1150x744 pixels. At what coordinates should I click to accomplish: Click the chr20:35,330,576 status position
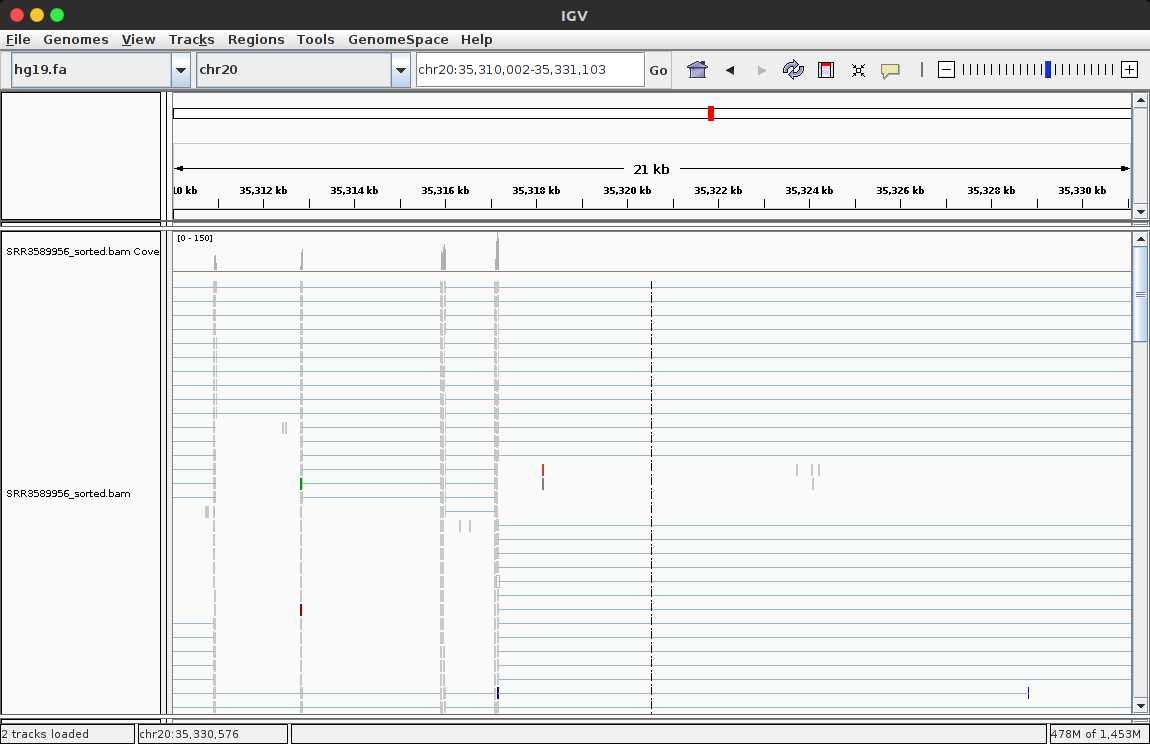[x=188, y=734]
